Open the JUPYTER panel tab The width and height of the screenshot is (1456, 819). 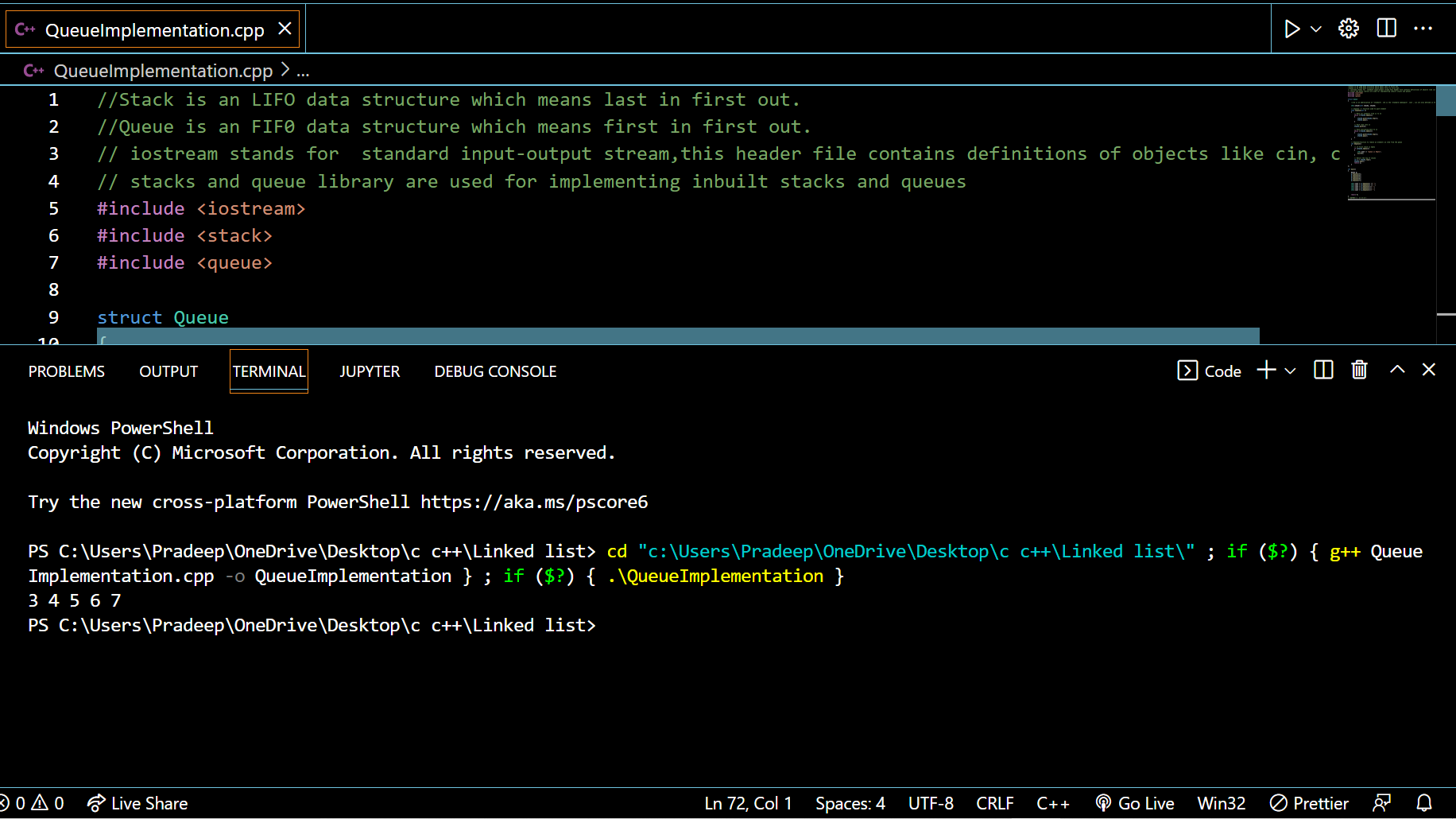coord(370,371)
